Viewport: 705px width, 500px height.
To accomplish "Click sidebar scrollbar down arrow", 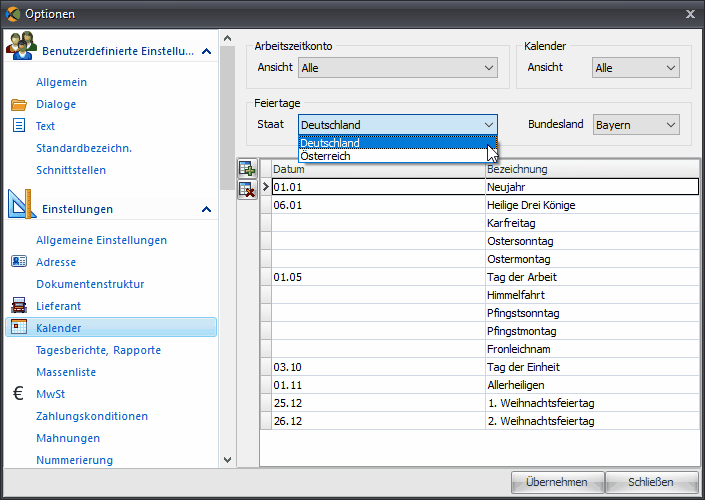I will click(228, 460).
